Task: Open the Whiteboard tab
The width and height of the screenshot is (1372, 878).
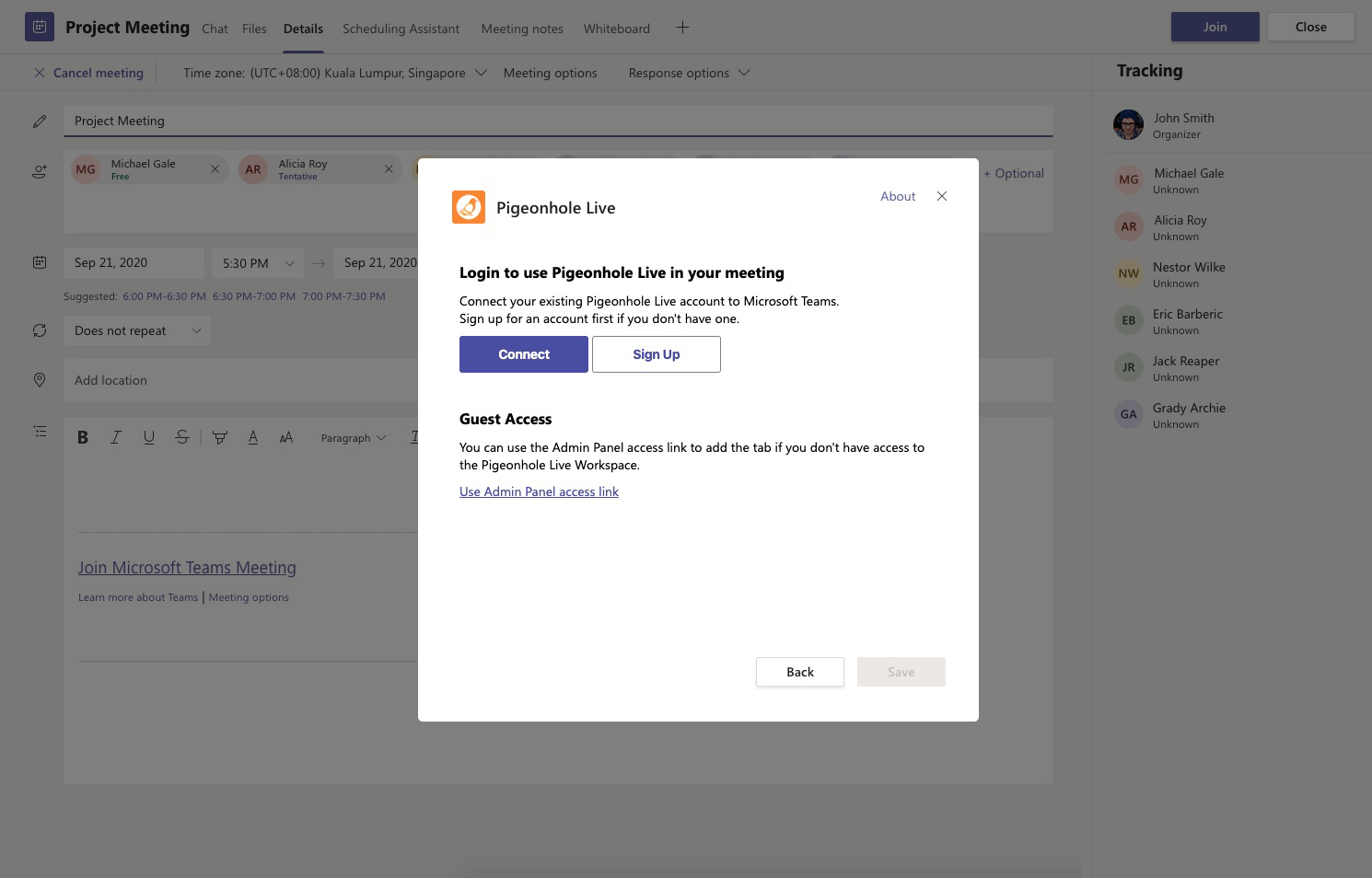Action: pos(616,29)
